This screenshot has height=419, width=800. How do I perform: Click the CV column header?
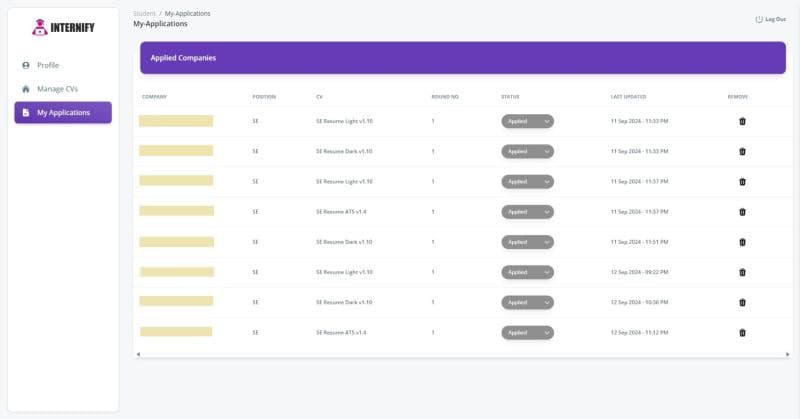319,96
